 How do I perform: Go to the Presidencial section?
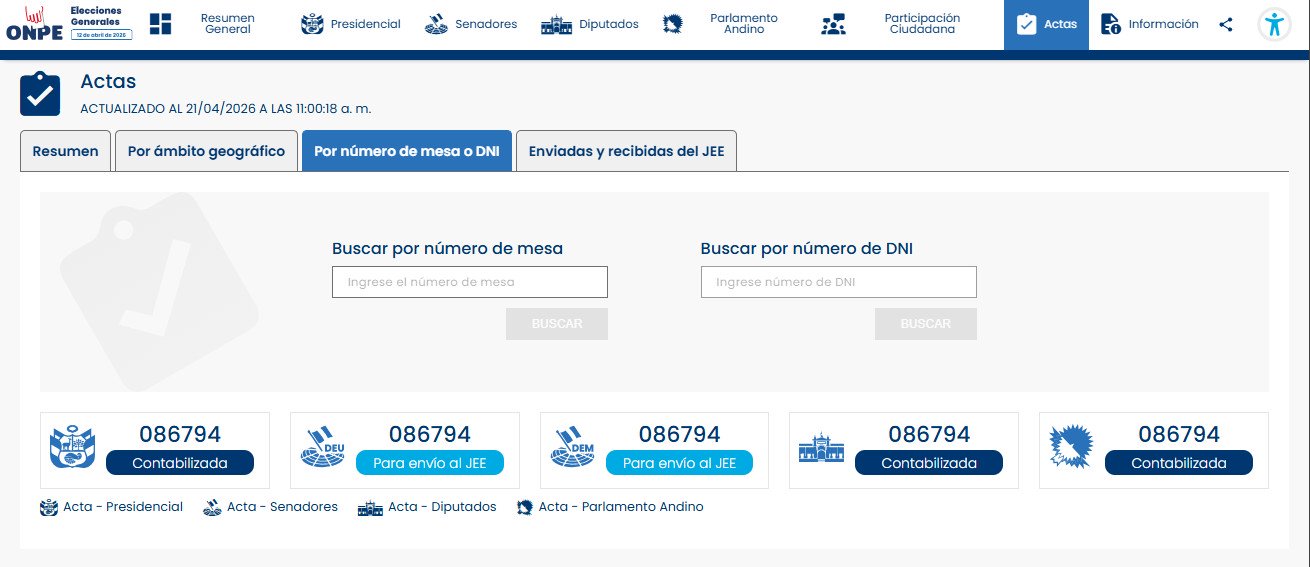pos(350,25)
